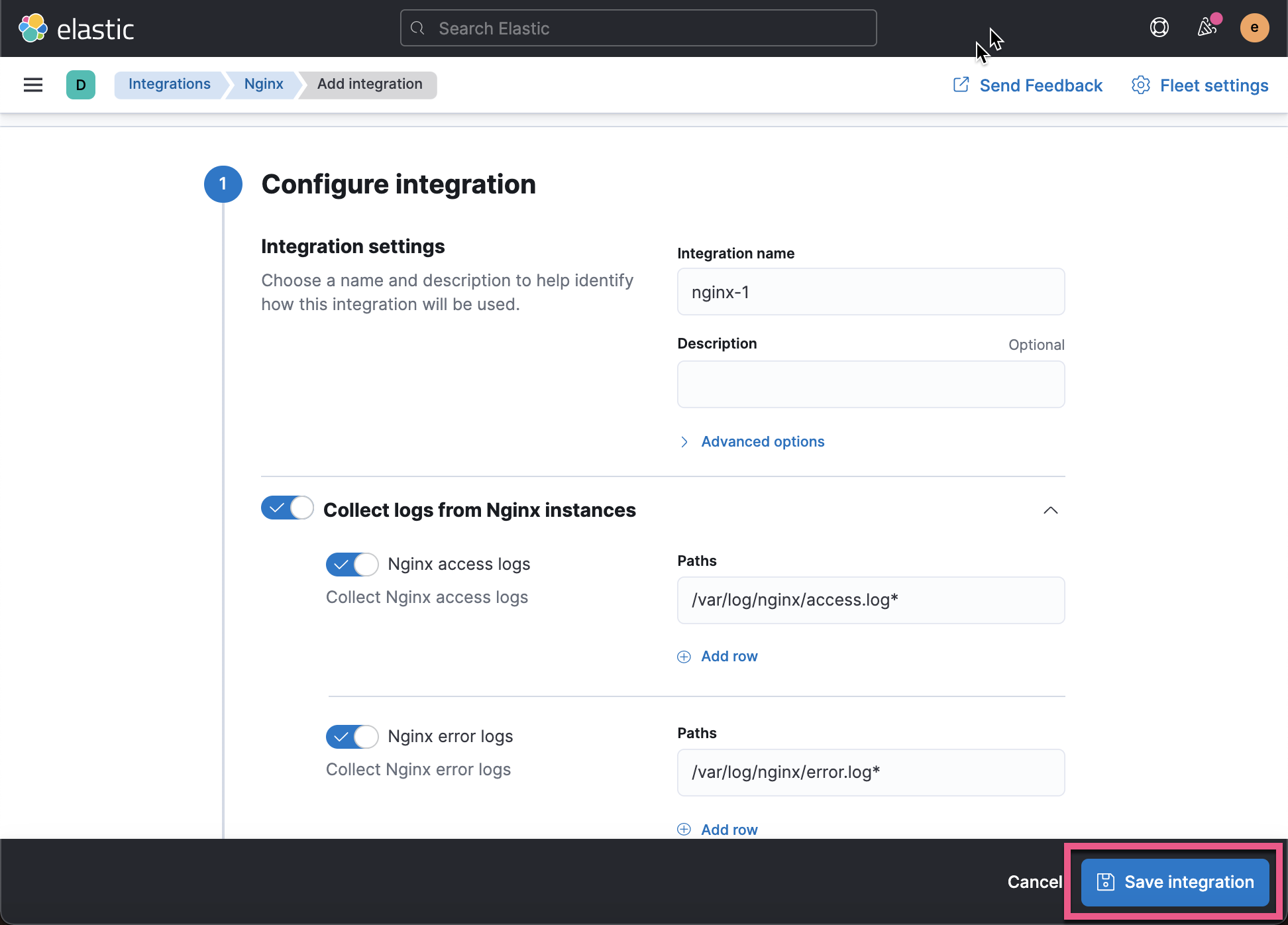Open the newsfeed celebration icon
Viewport: 1288px width, 925px height.
tap(1207, 28)
